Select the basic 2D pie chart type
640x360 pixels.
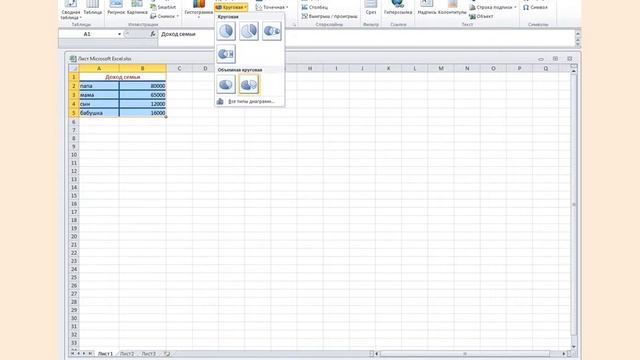pyautogui.click(x=226, y=31)
